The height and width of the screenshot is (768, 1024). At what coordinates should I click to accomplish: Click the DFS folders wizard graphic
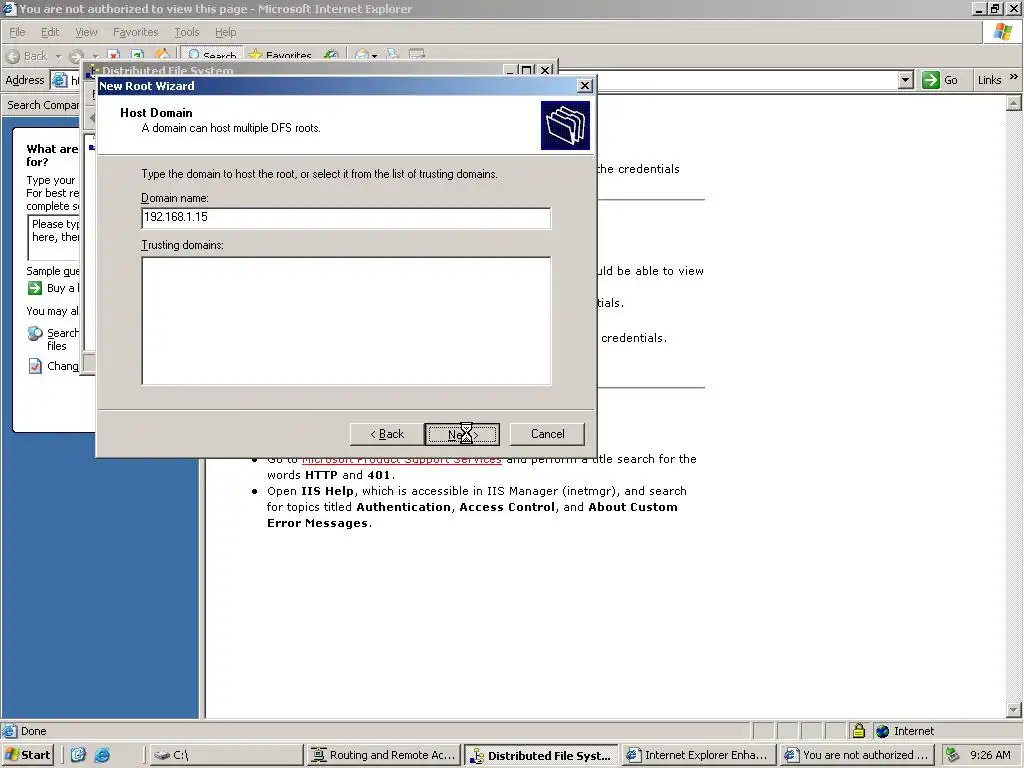(565, 125)
